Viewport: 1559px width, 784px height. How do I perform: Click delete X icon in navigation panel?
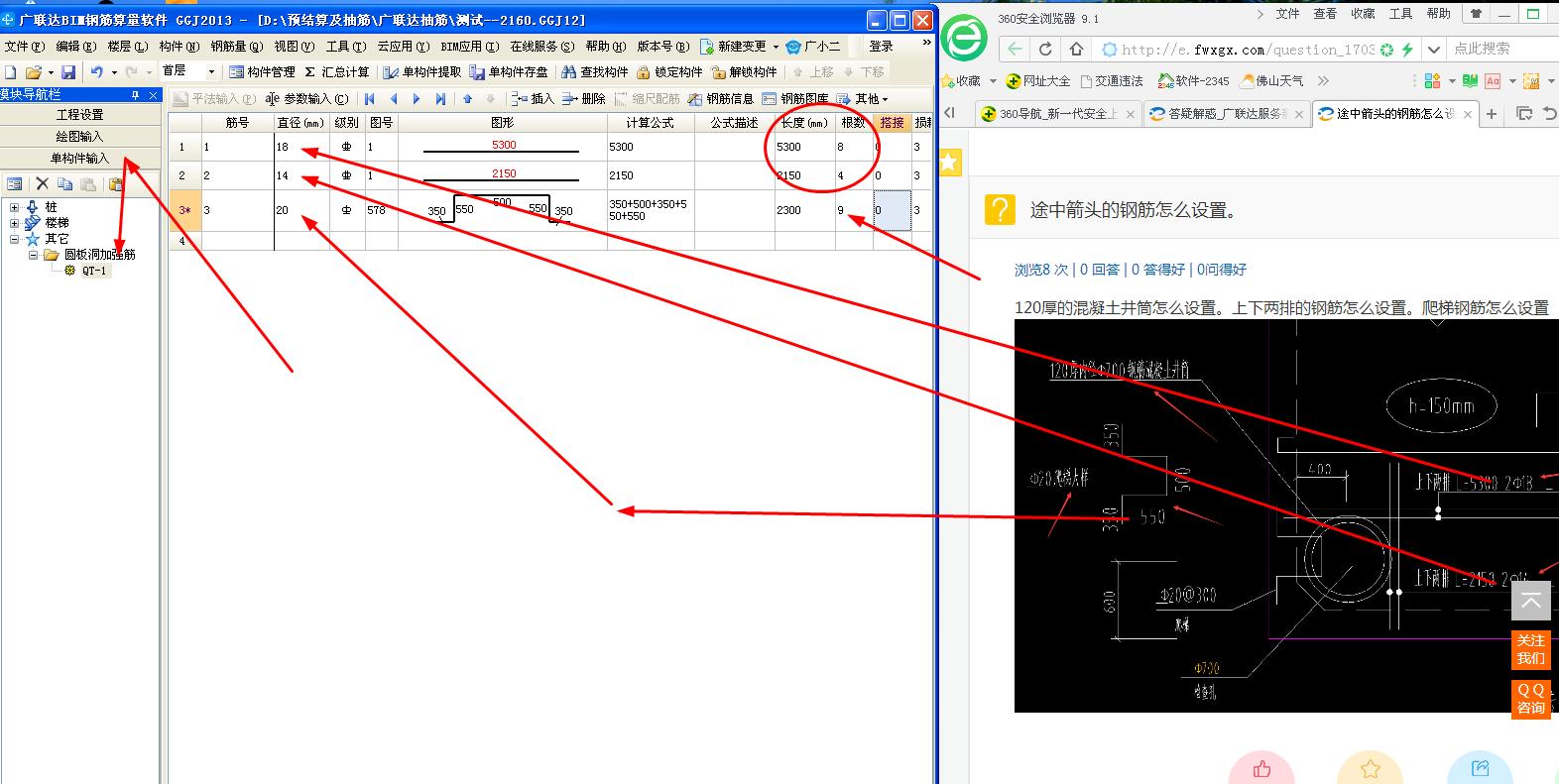pyautogui.click(x=42, y=183)
